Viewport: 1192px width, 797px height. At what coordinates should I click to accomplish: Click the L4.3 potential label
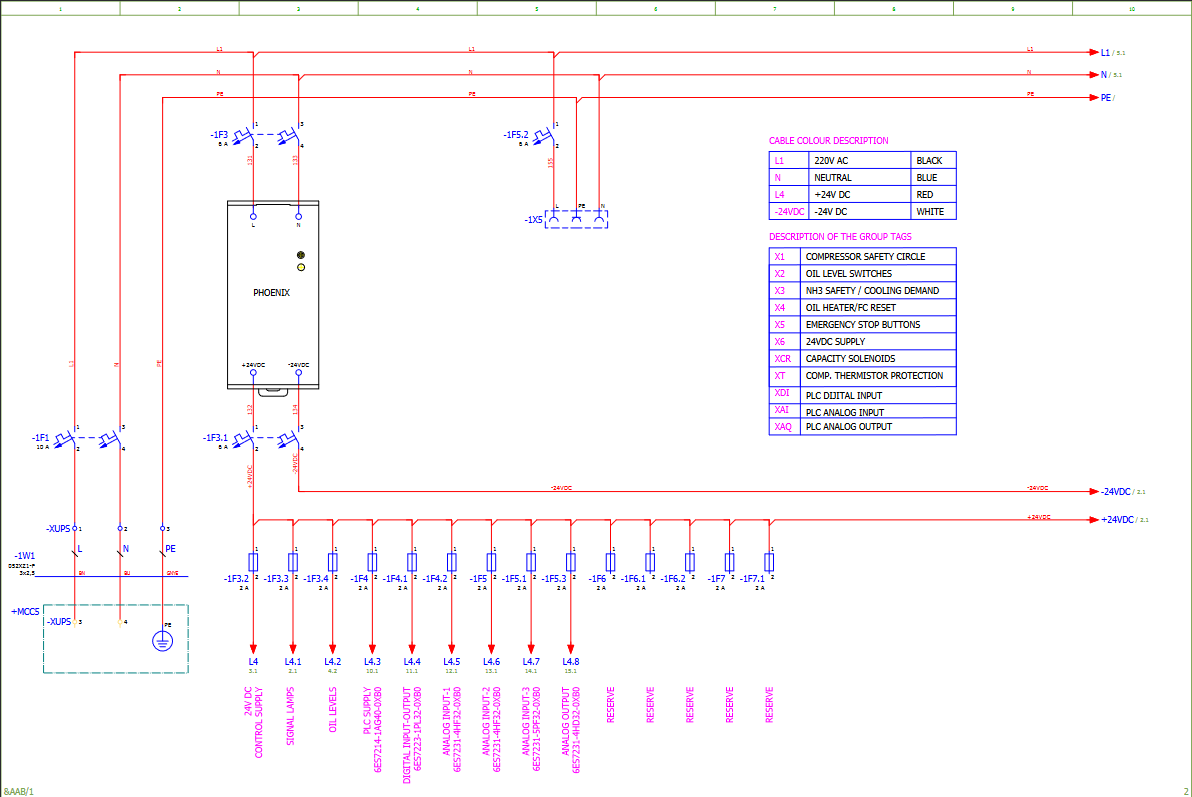[372, 662]
